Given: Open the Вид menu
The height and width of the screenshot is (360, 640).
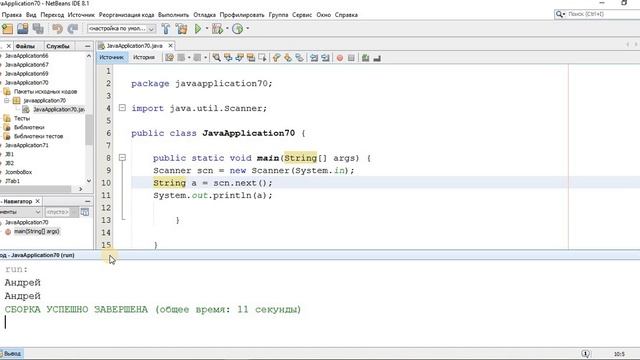Looking at the screenshot, I should 31,15.
